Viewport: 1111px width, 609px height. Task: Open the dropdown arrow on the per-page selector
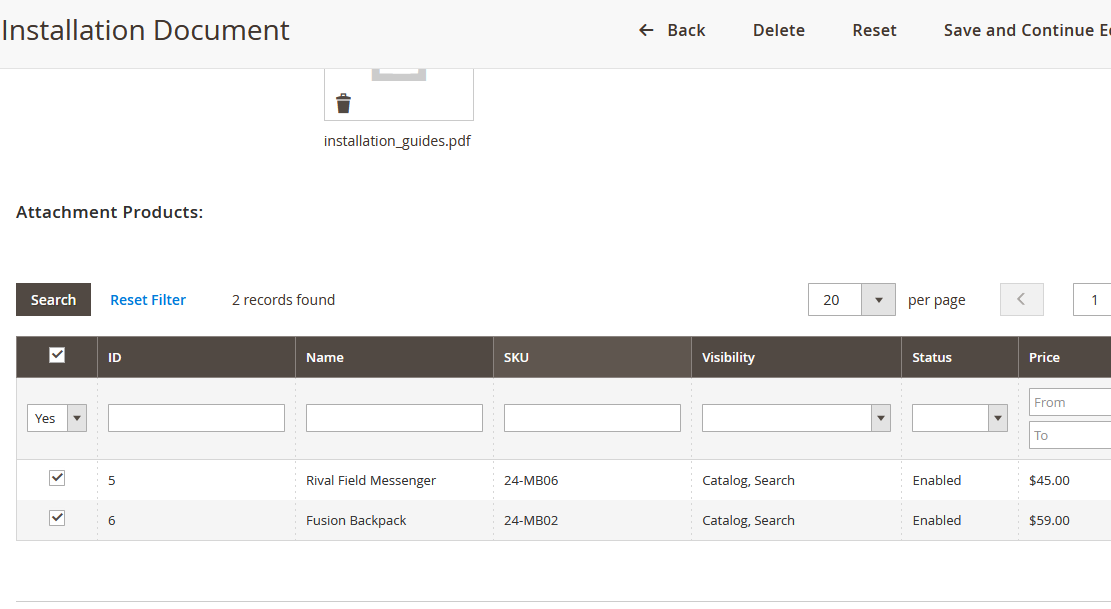point(878,299)
